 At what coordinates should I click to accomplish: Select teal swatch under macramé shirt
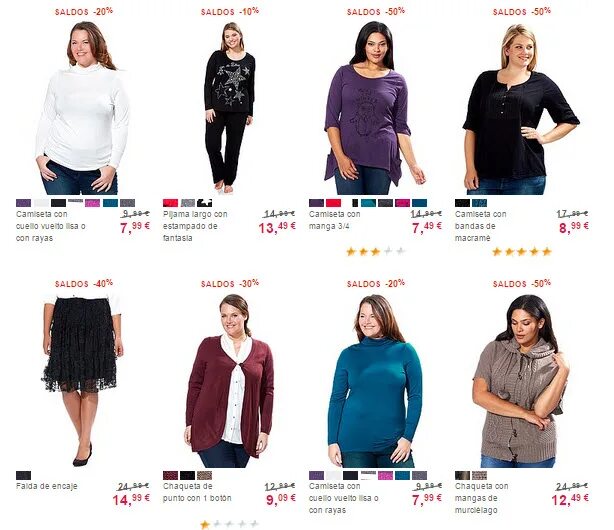click(479, 203)
